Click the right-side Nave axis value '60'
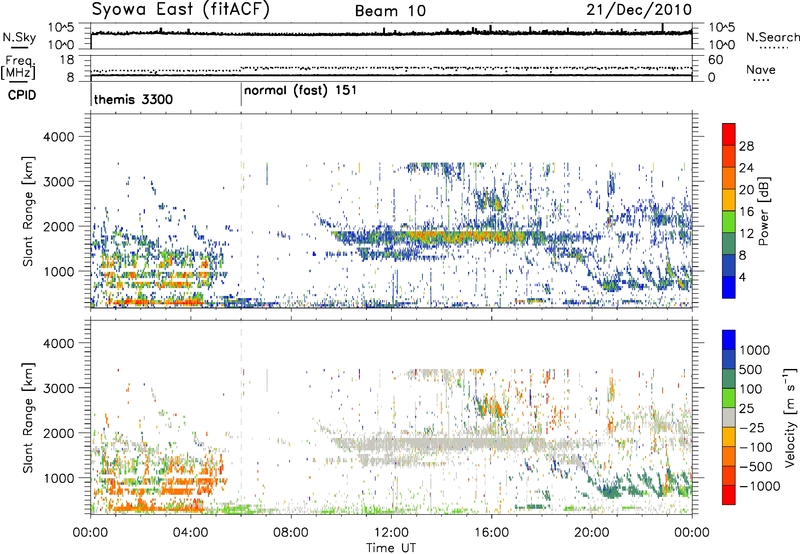The image size is (800, 554). 715,60
